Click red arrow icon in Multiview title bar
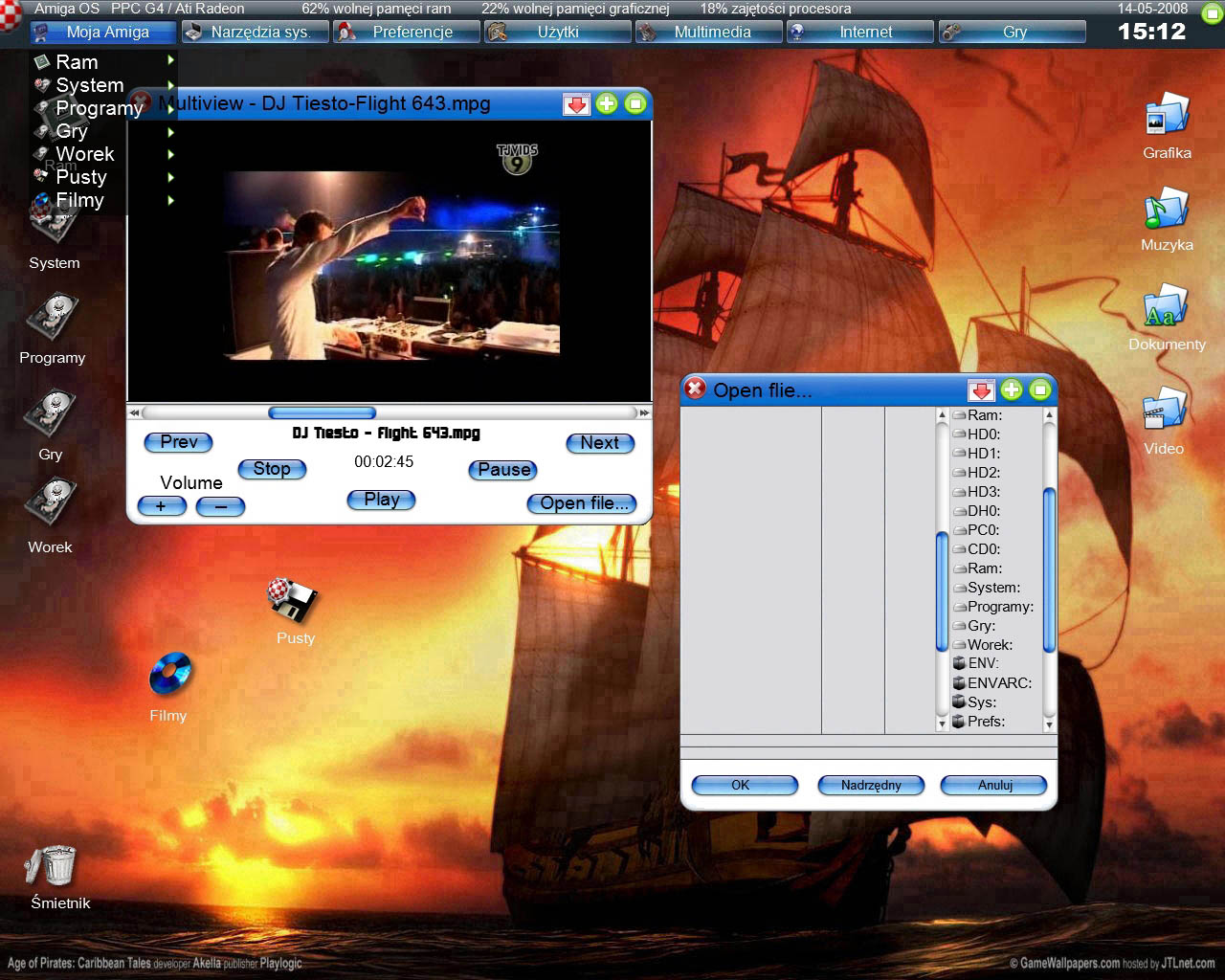 (576, 103)
